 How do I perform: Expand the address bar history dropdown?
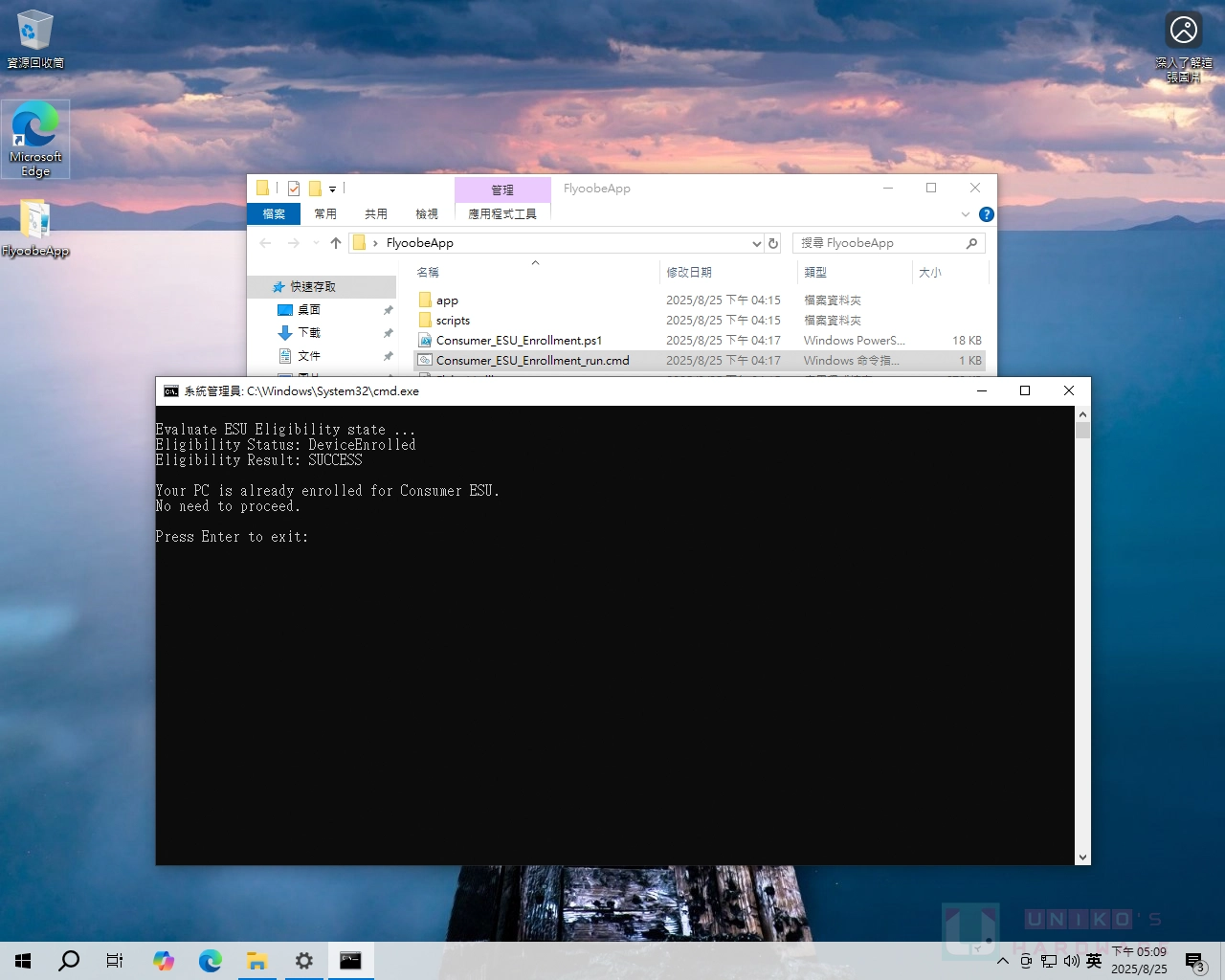[757, 243]
